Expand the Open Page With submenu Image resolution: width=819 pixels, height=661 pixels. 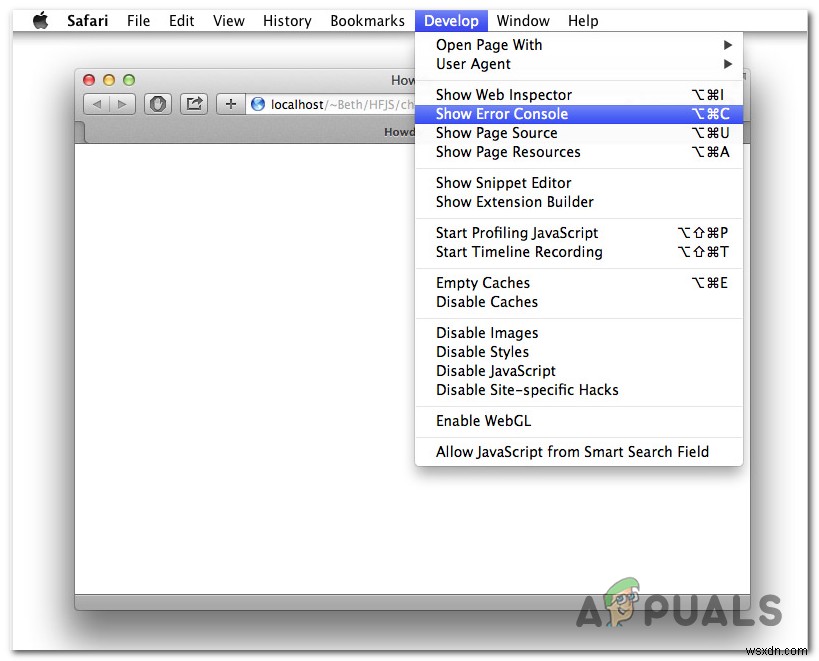489,44
